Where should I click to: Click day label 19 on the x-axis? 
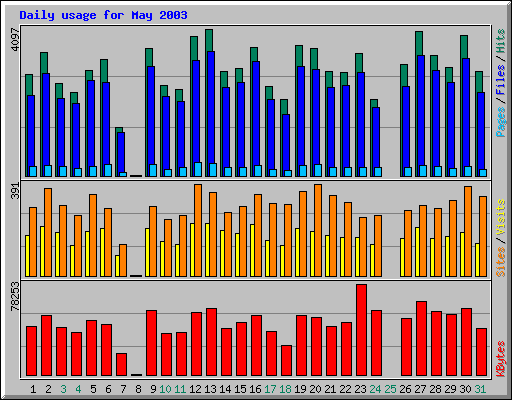click(300, 389)
